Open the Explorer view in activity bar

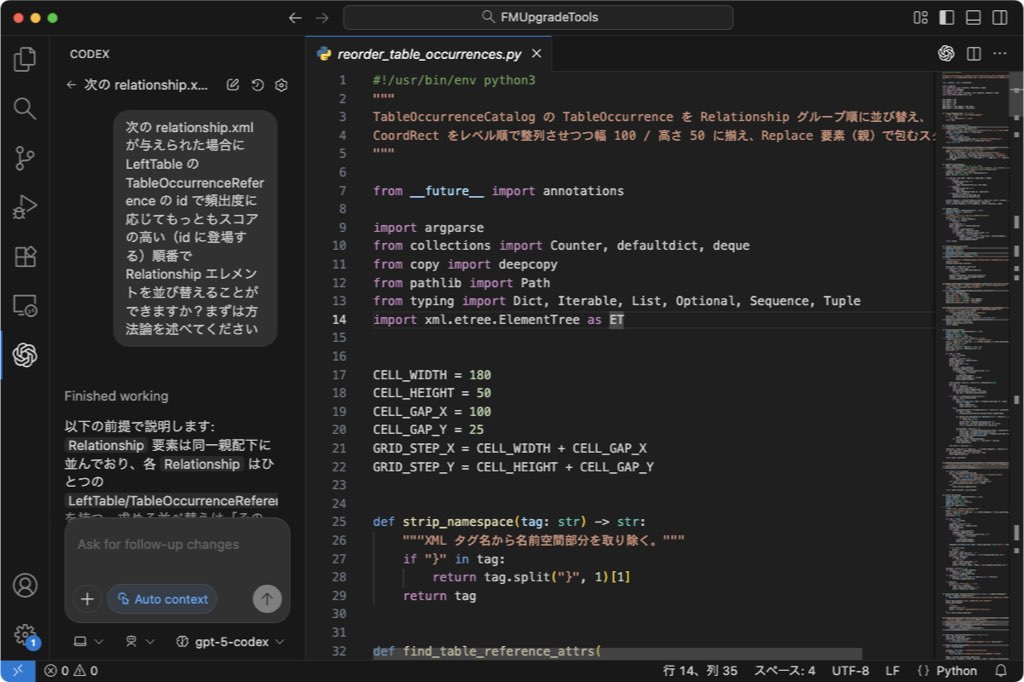point(25,60)
